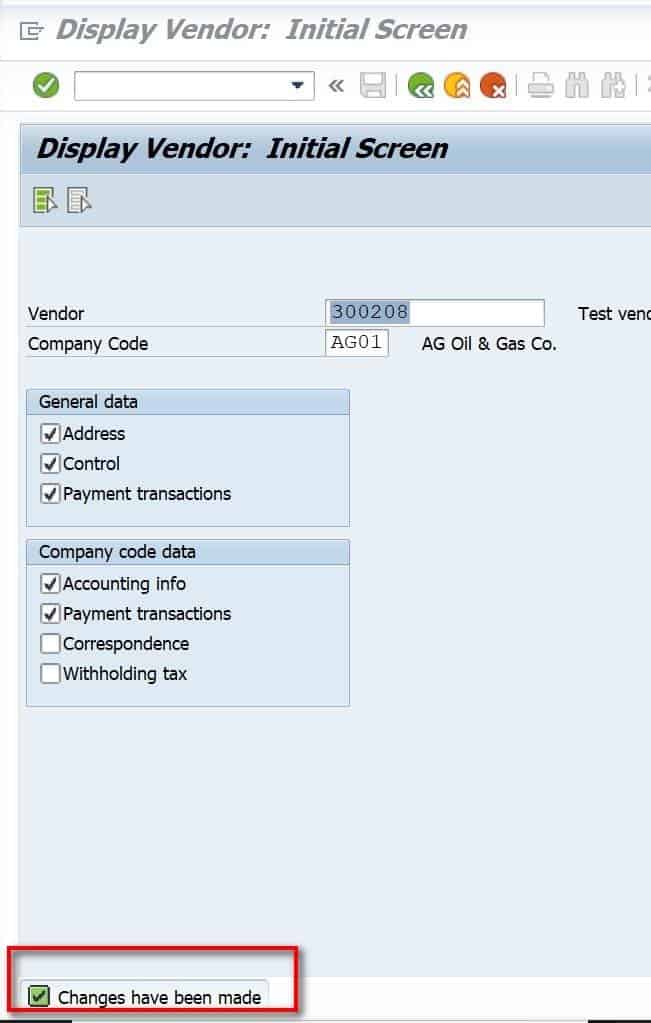Click the green Enter checkmark icon

click(x=46, y=86)
